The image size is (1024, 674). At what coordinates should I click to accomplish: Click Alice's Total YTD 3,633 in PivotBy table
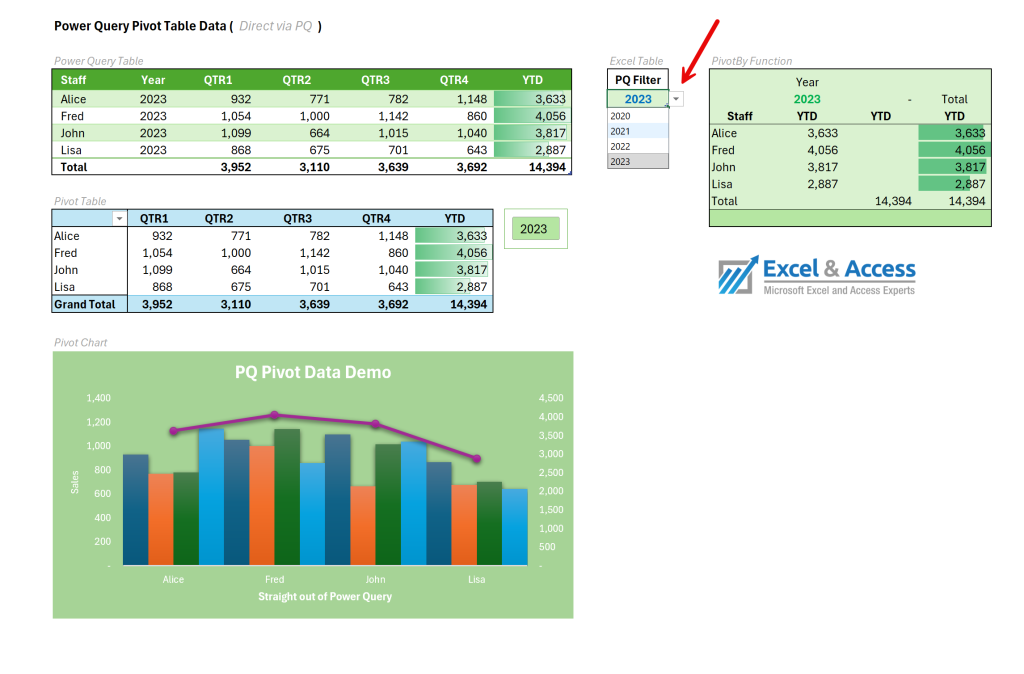tap(970, 133)
